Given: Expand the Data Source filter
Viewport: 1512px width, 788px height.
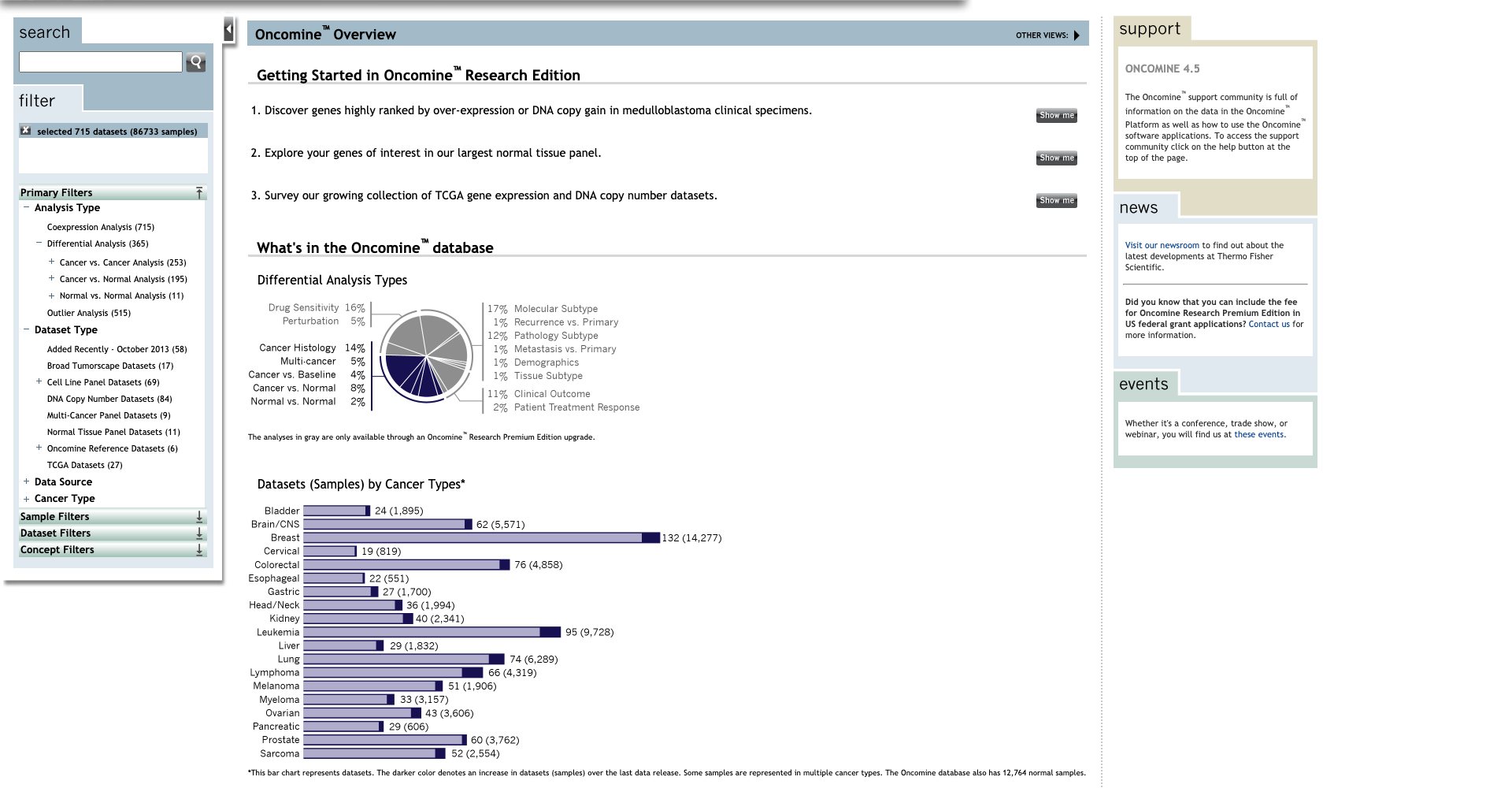Looking at the screenshot, I should 26,481.
